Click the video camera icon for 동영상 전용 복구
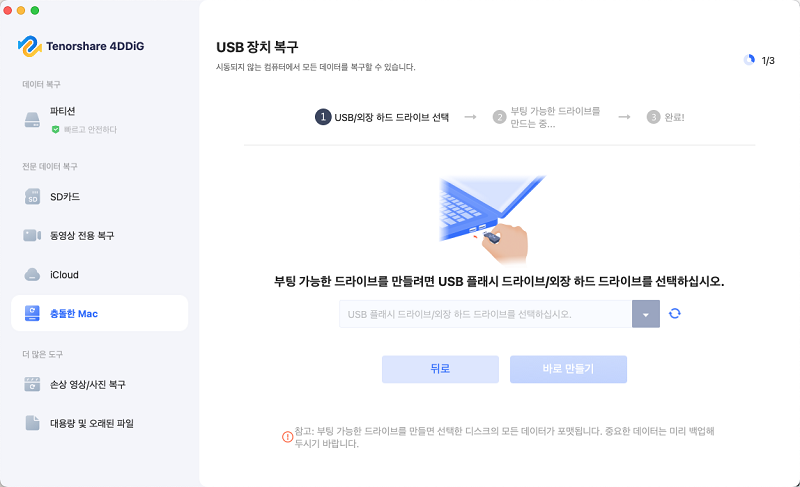The image size is (800, 487). point(32,235)
